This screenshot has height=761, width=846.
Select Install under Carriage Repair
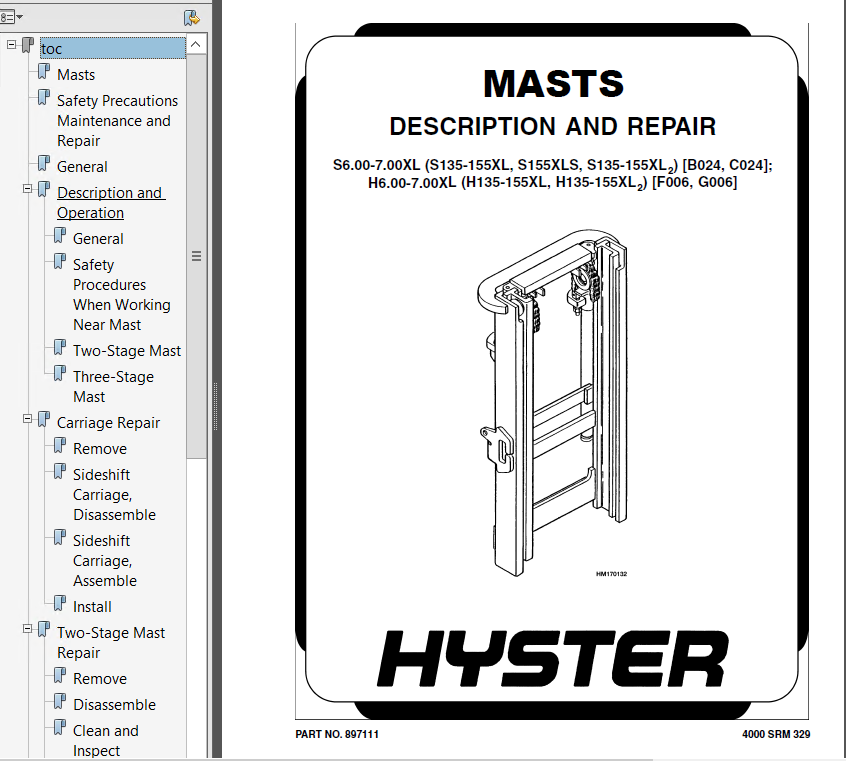pos(92,607)
